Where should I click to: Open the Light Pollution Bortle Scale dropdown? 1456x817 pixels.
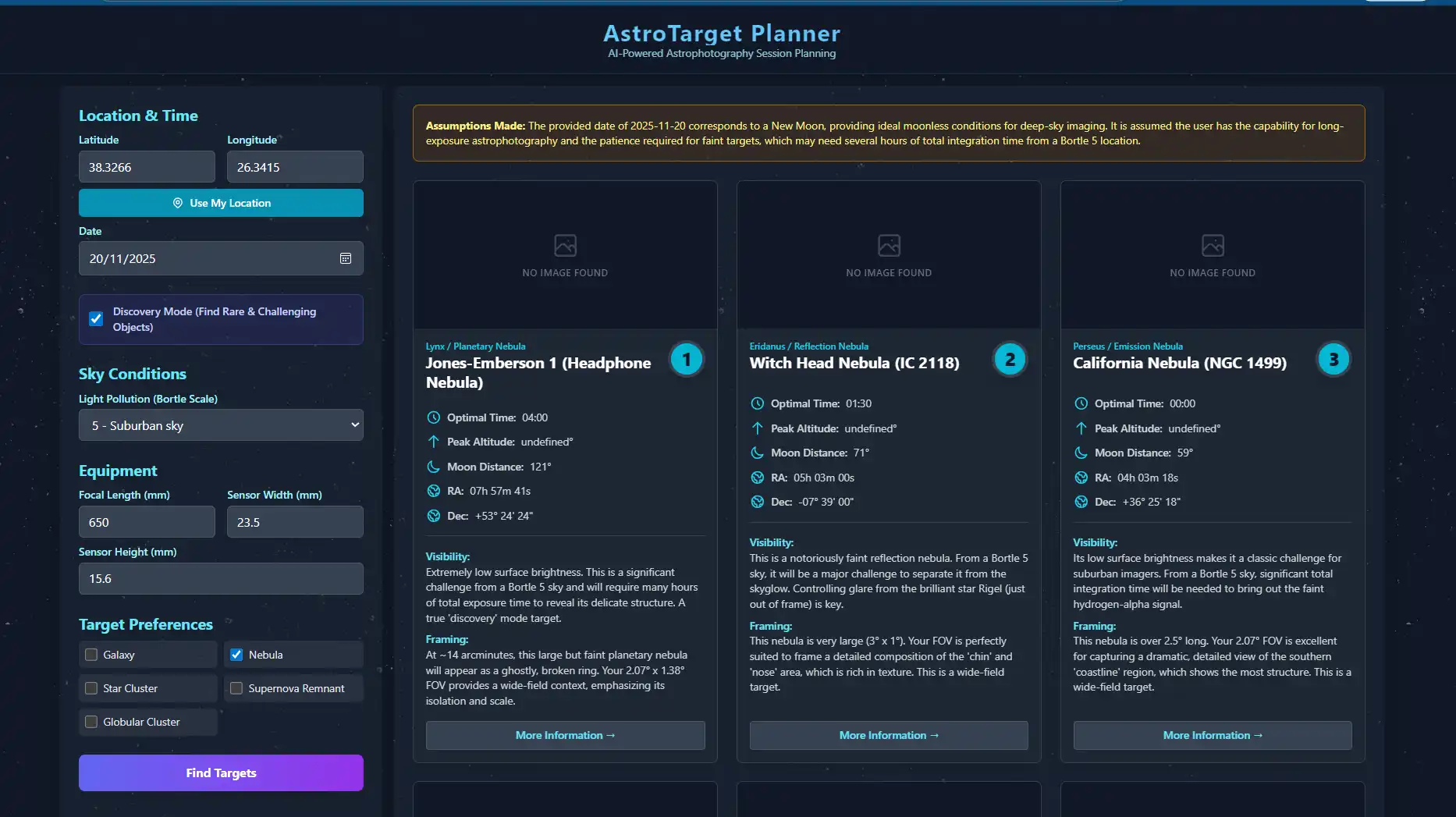(x=221, y=425)
